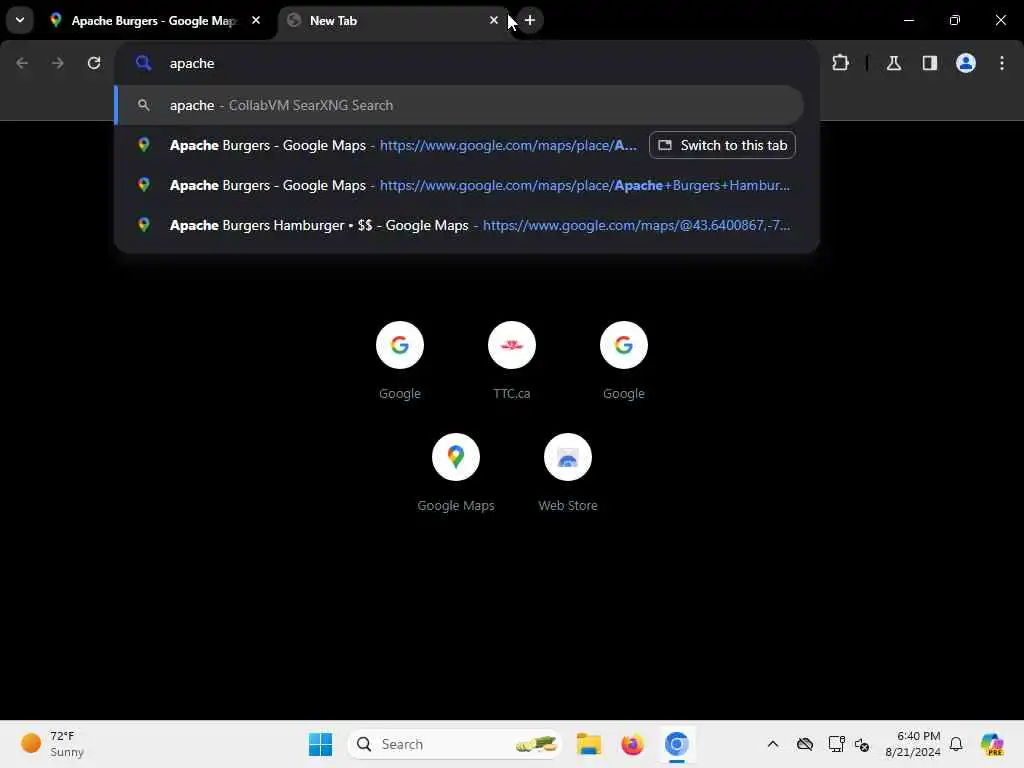Open the weather widget showing 72°F Sunny

click(x=52, y=744)
